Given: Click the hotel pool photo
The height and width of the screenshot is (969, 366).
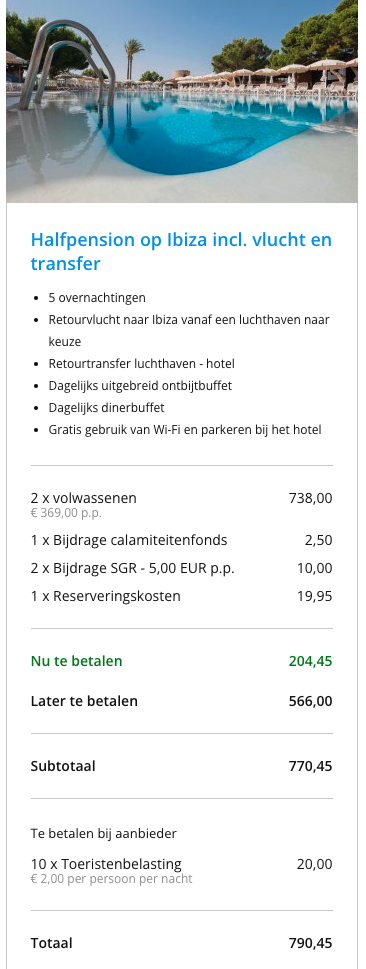Looking at the screenshot, I should (x=182, y=101).
